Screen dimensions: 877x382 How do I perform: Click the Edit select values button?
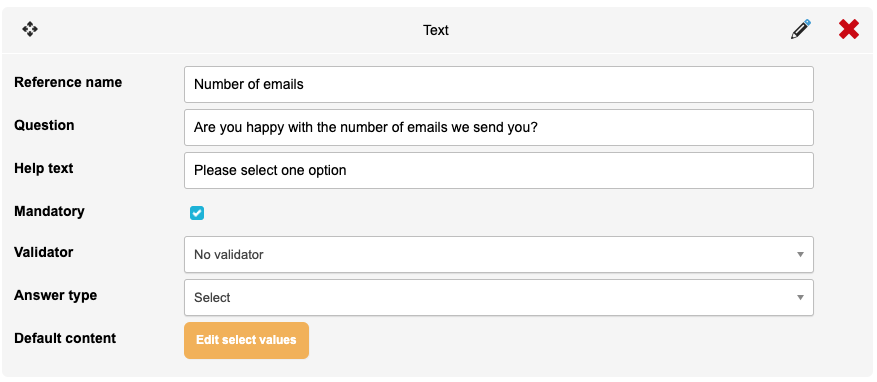click(x=247, y=340)
